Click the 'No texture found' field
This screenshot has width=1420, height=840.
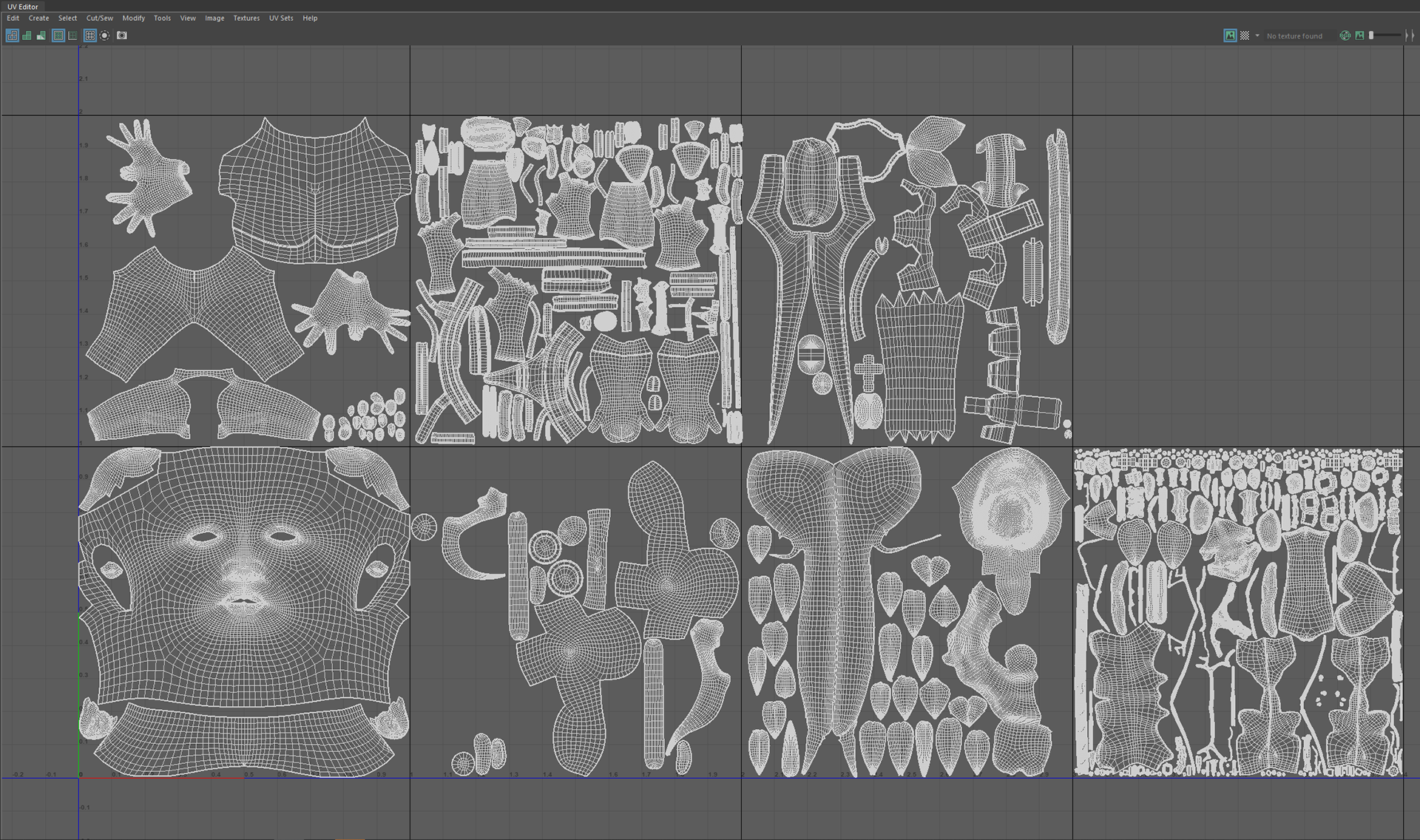coord(1294,35)
